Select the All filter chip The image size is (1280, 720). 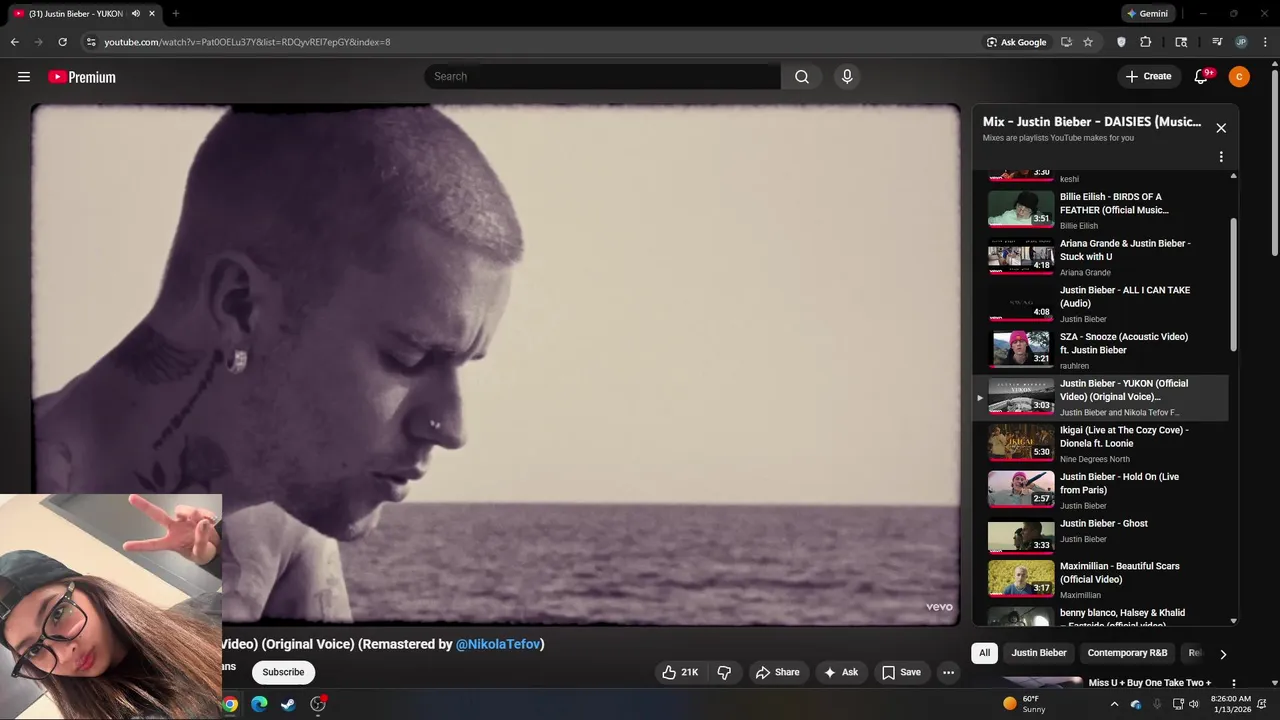pos(984,653)
